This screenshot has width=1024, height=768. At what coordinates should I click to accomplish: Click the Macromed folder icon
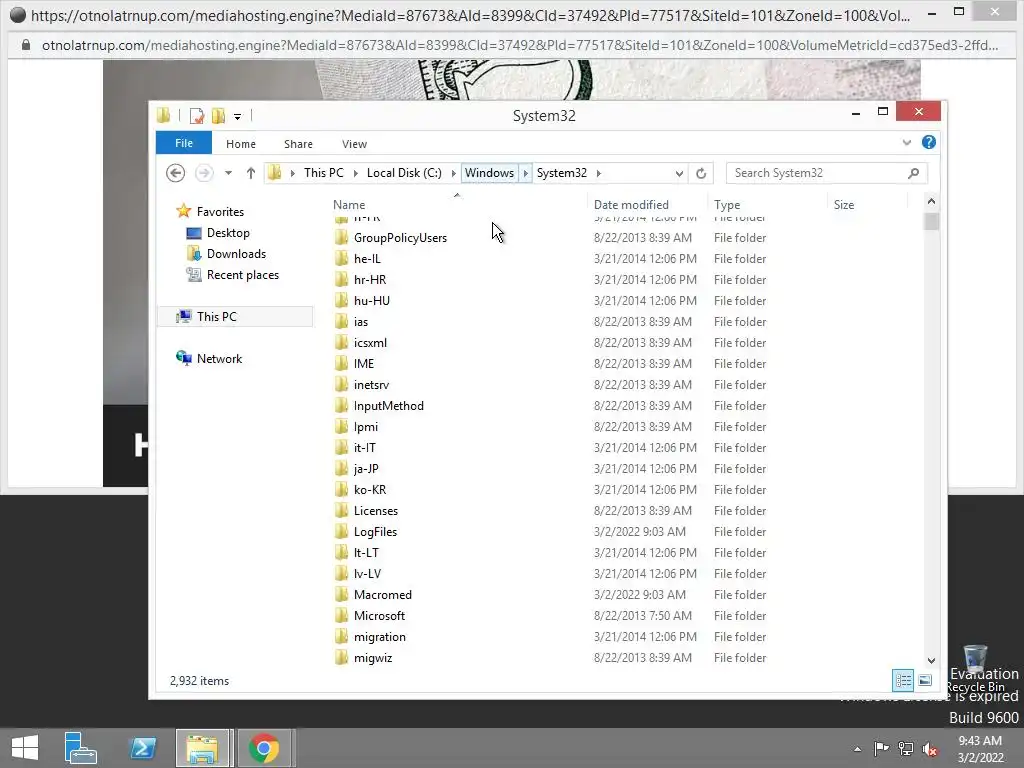click(x=341, y=594)
